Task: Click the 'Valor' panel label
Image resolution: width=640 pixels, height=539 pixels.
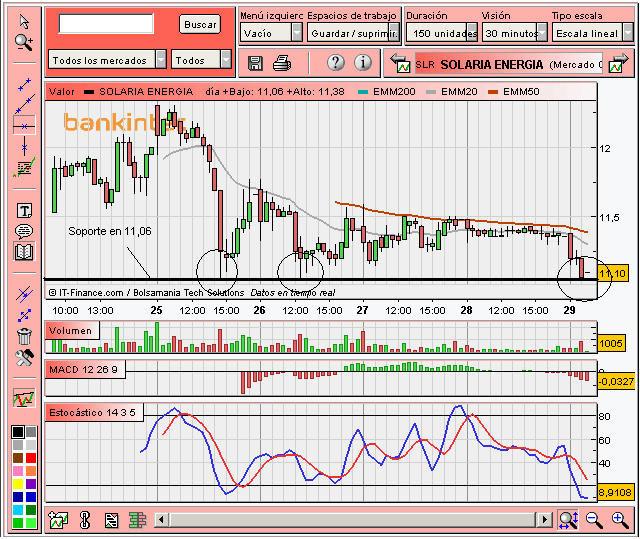Action: [x=62, y=91]
